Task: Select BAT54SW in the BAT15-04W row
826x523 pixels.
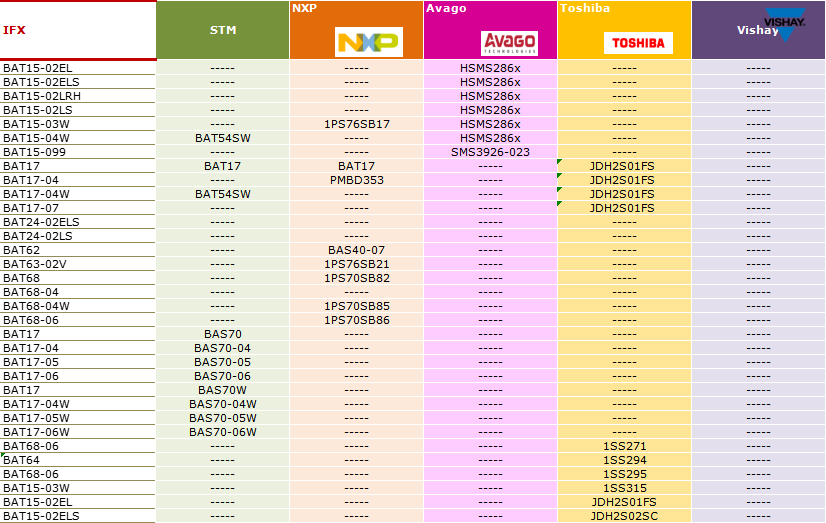Action: (223, 138)
